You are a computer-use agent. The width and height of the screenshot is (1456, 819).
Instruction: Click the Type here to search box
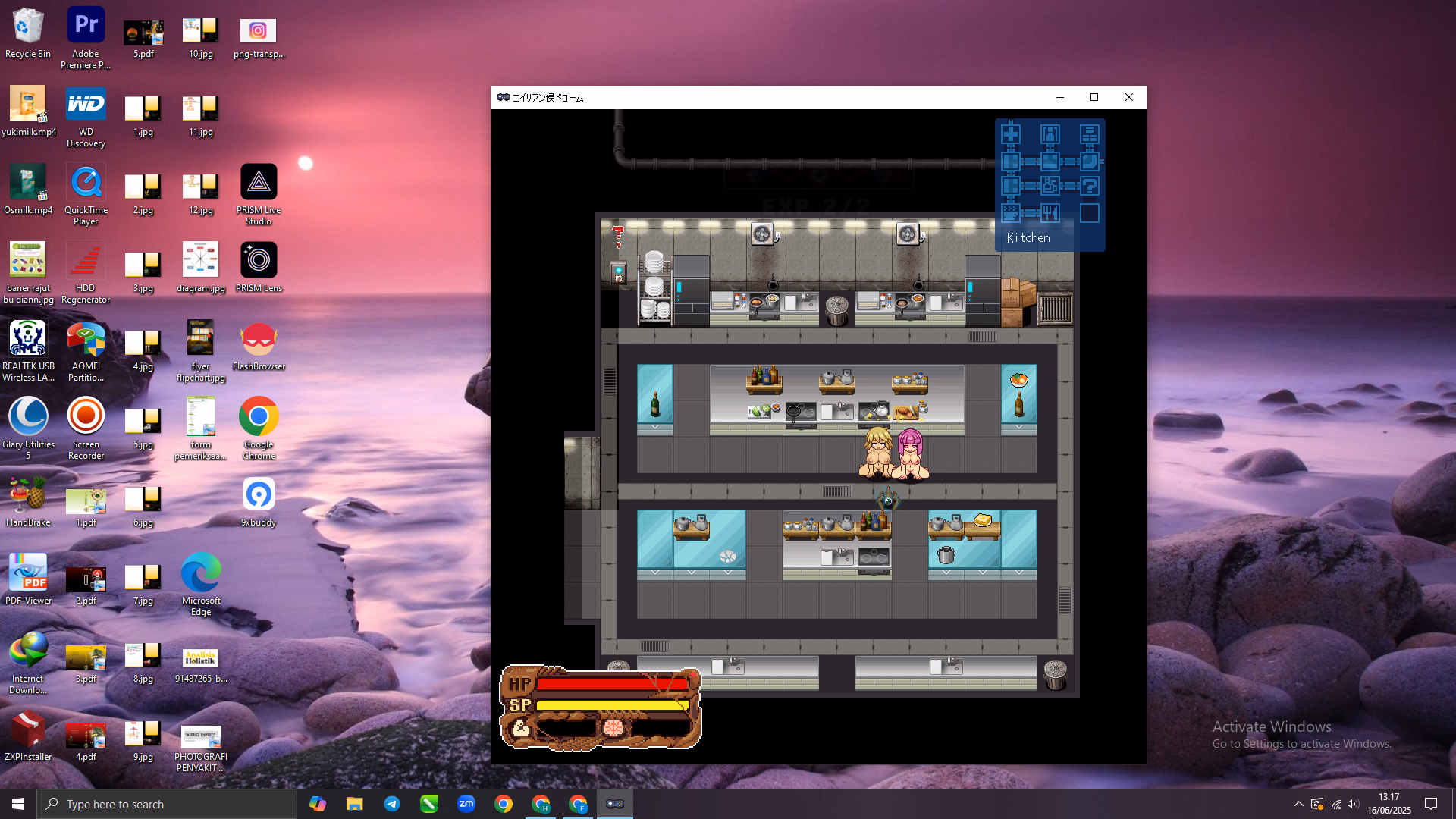pyautogui.click(x=167, y=804)
